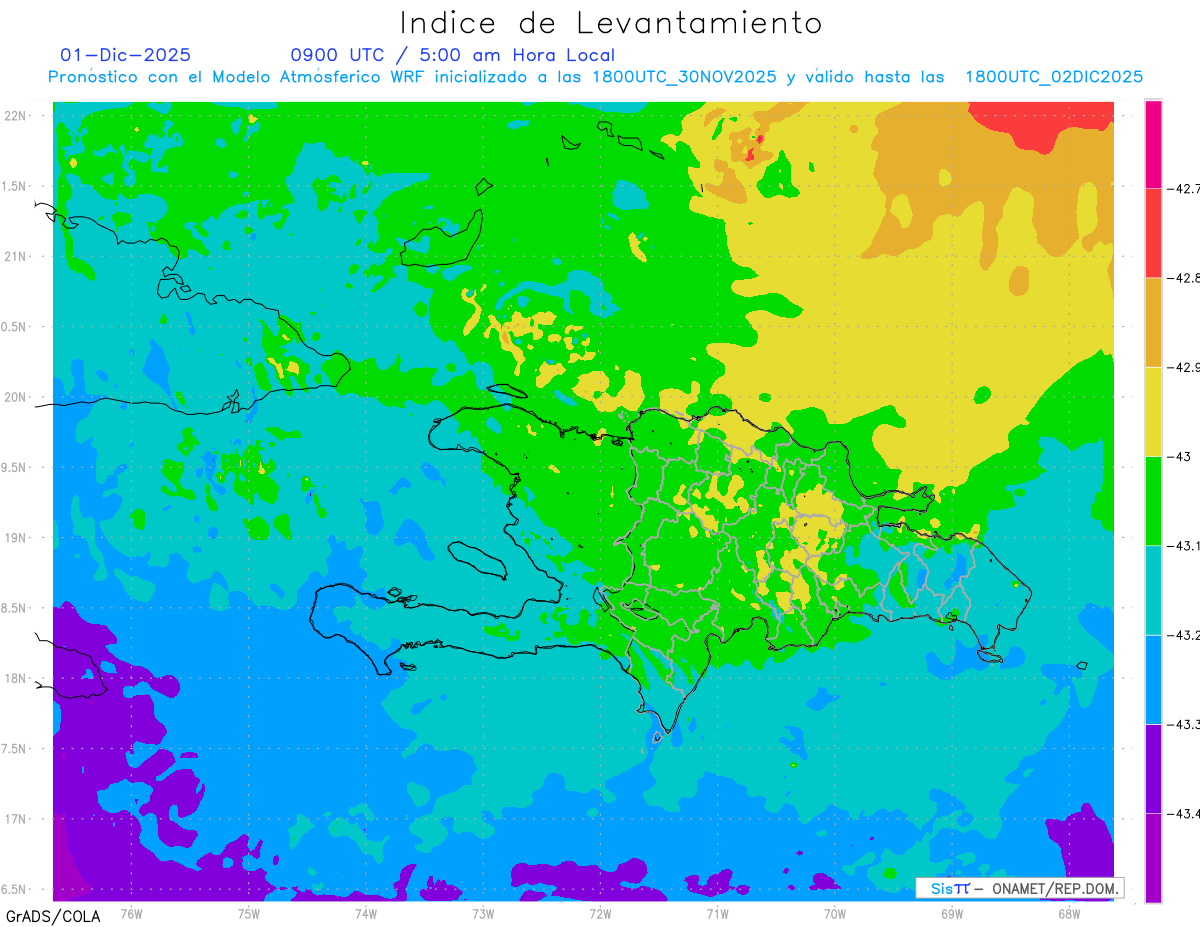Select the yellow legend swatch below -42.9

pyautogui.click(x=1153, y=411)
